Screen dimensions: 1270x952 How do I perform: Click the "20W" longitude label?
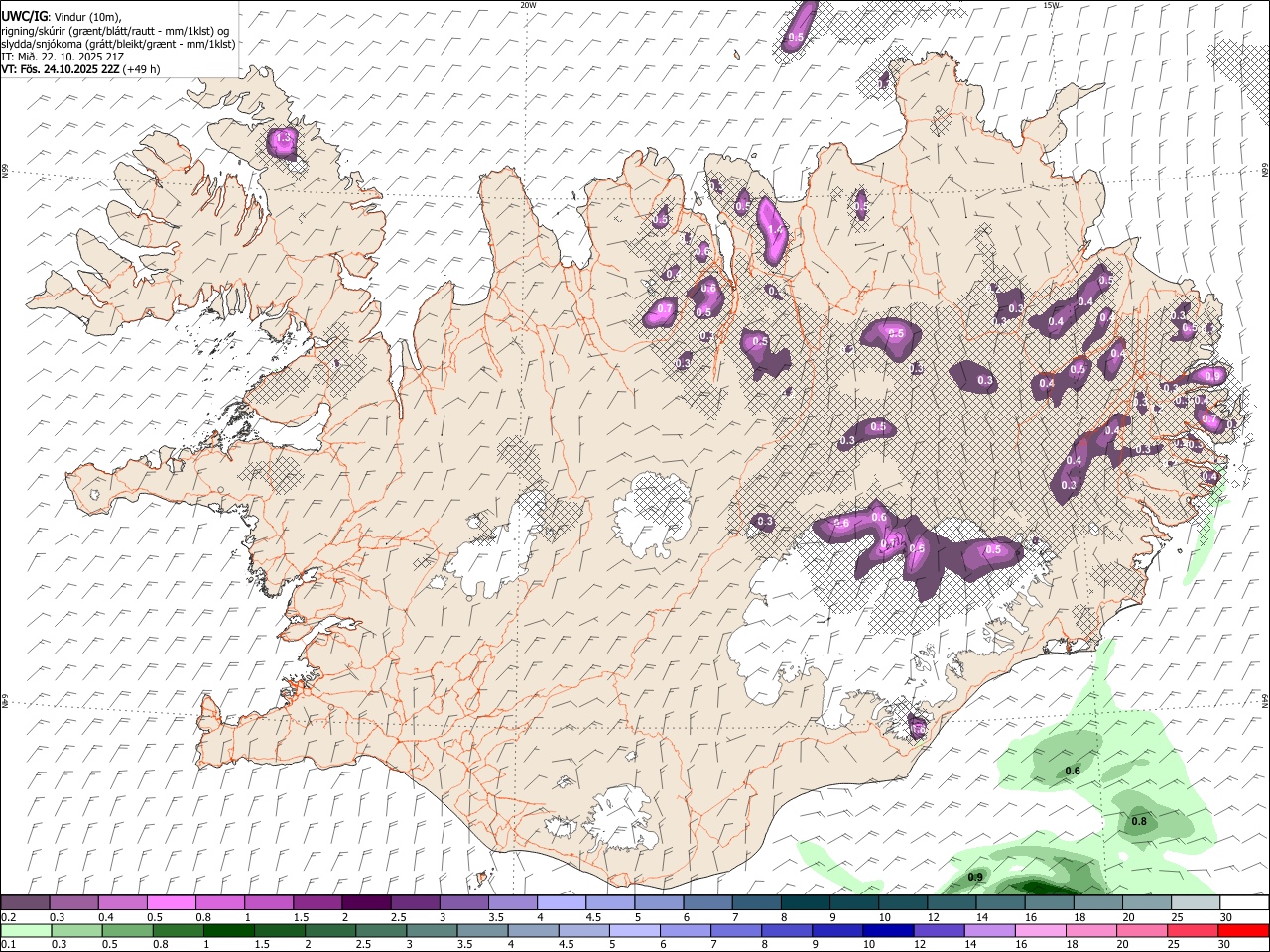pyautogui.click(x=528, y=5)
